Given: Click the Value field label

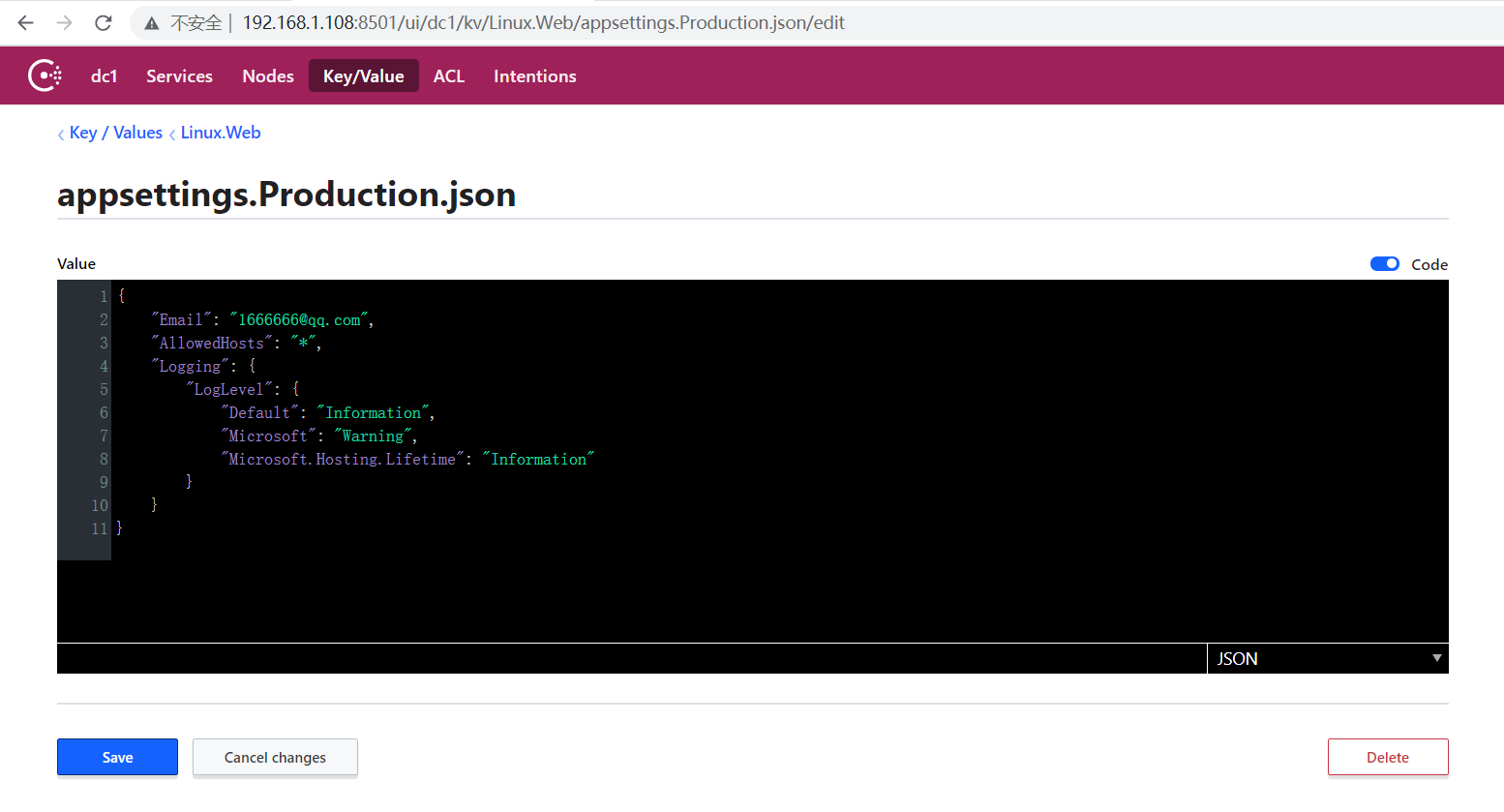Looking at the screenshot, I should (x=76, y=264).
